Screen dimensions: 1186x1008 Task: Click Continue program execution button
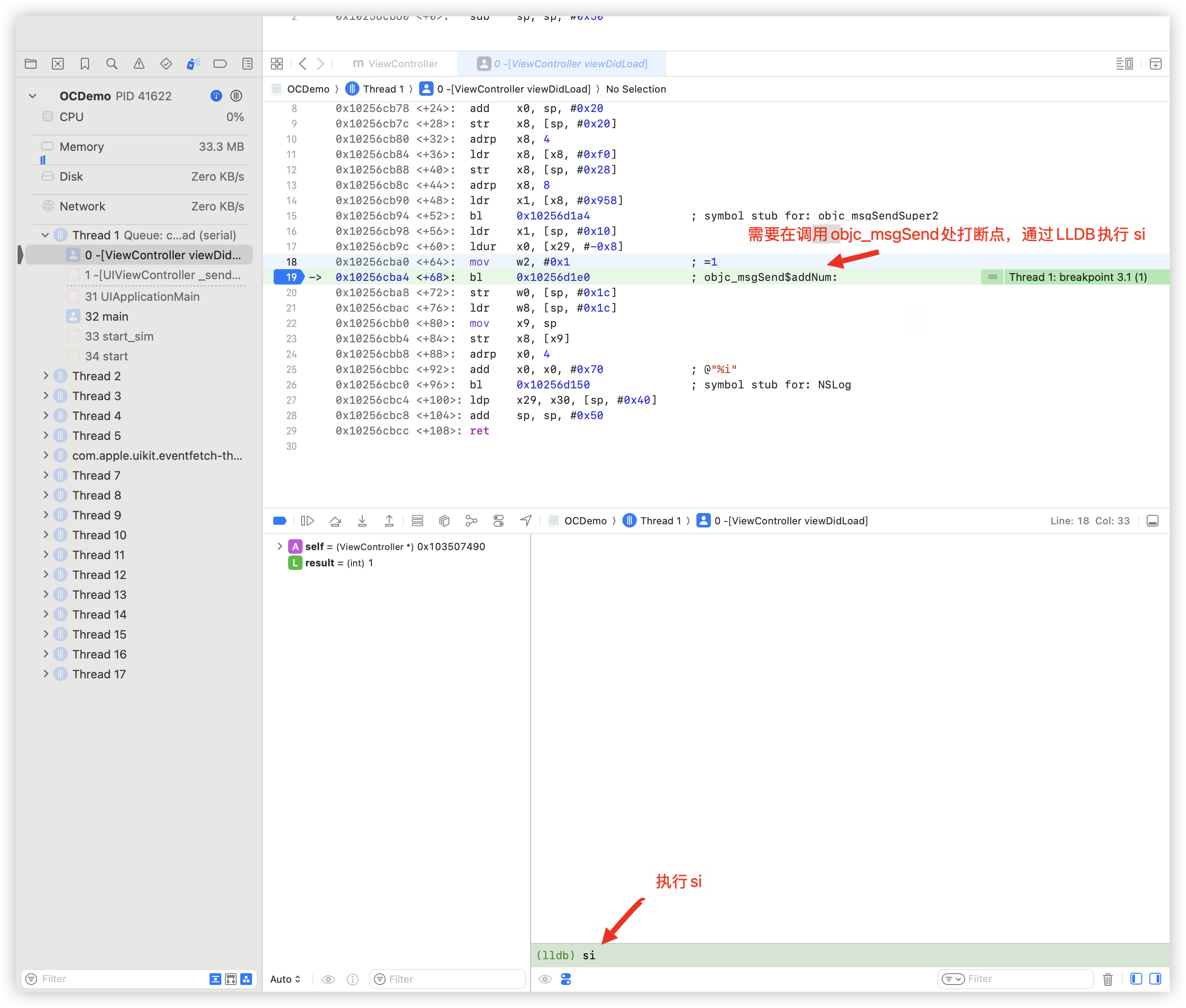click(308, 521)
